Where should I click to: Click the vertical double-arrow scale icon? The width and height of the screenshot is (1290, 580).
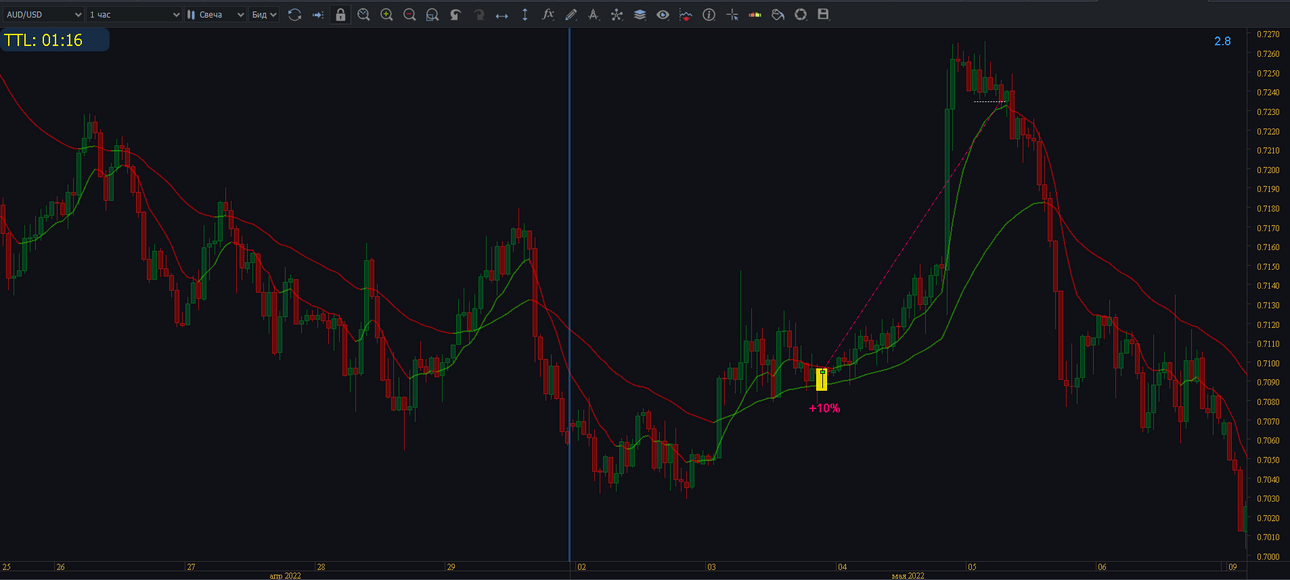pyautogui.click(x=525, y=15)
